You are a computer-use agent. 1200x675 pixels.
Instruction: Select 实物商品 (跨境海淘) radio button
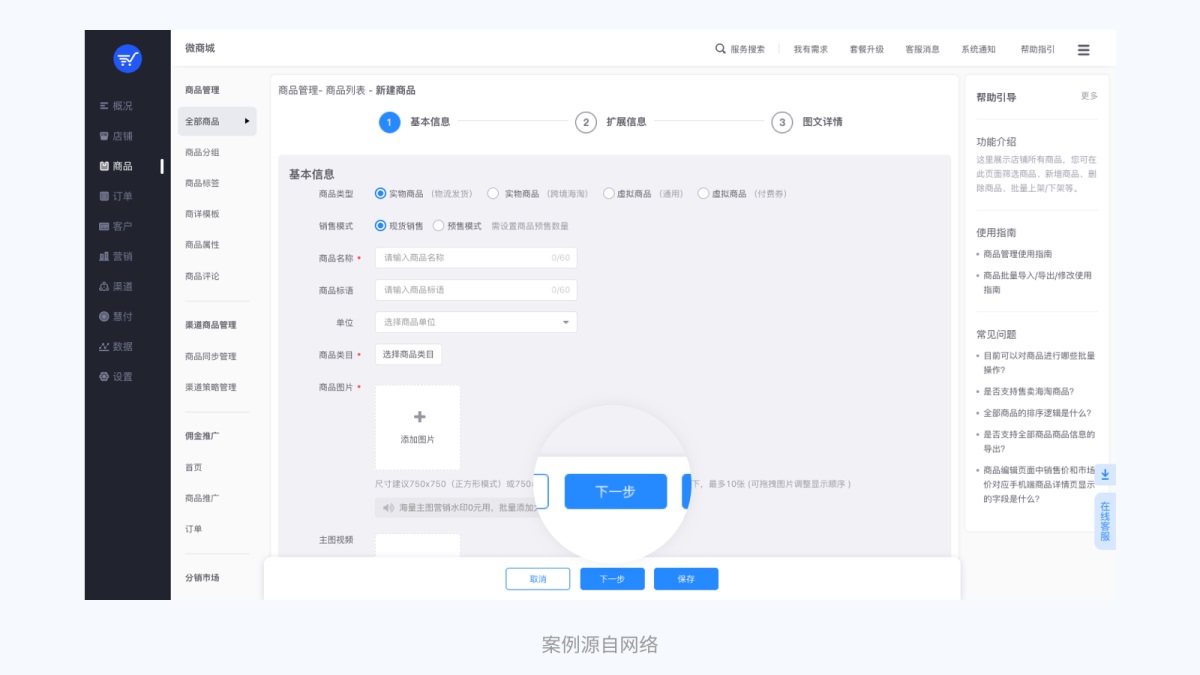(x=493, y=193)
